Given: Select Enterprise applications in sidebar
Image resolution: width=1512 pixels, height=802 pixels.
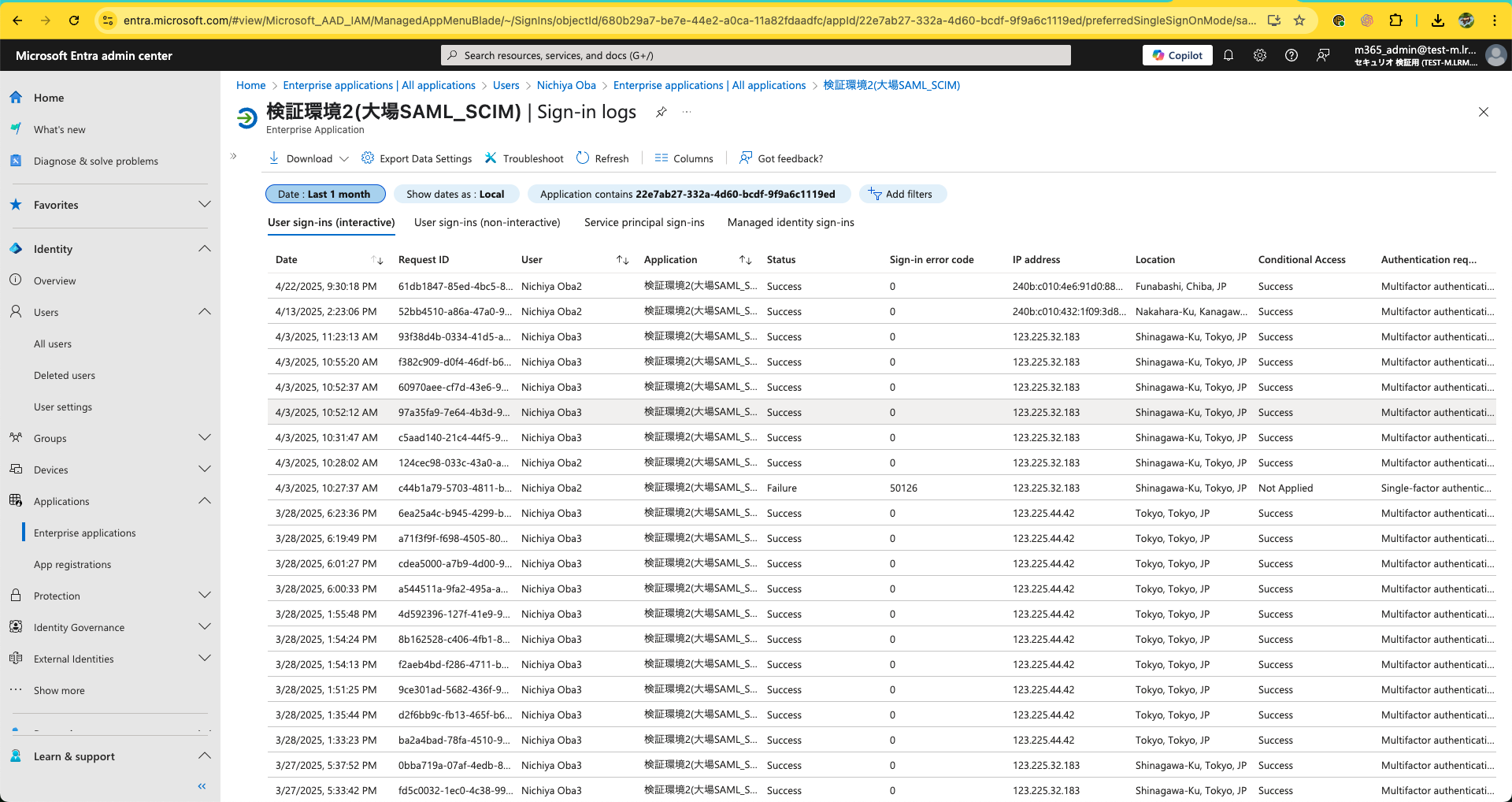Looking at the screenshot, I should [85, 533].
